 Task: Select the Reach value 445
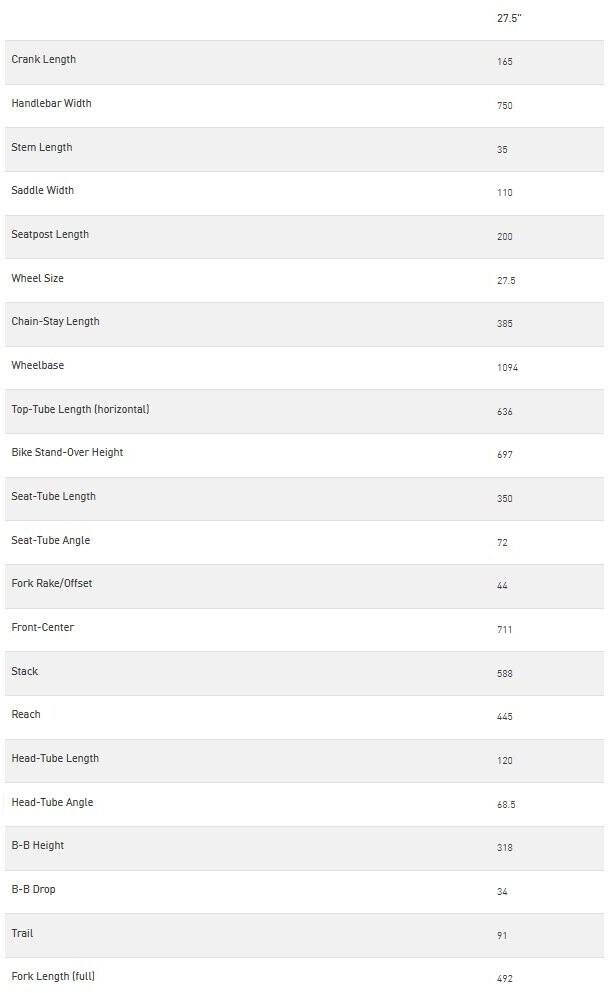[505, 717]
